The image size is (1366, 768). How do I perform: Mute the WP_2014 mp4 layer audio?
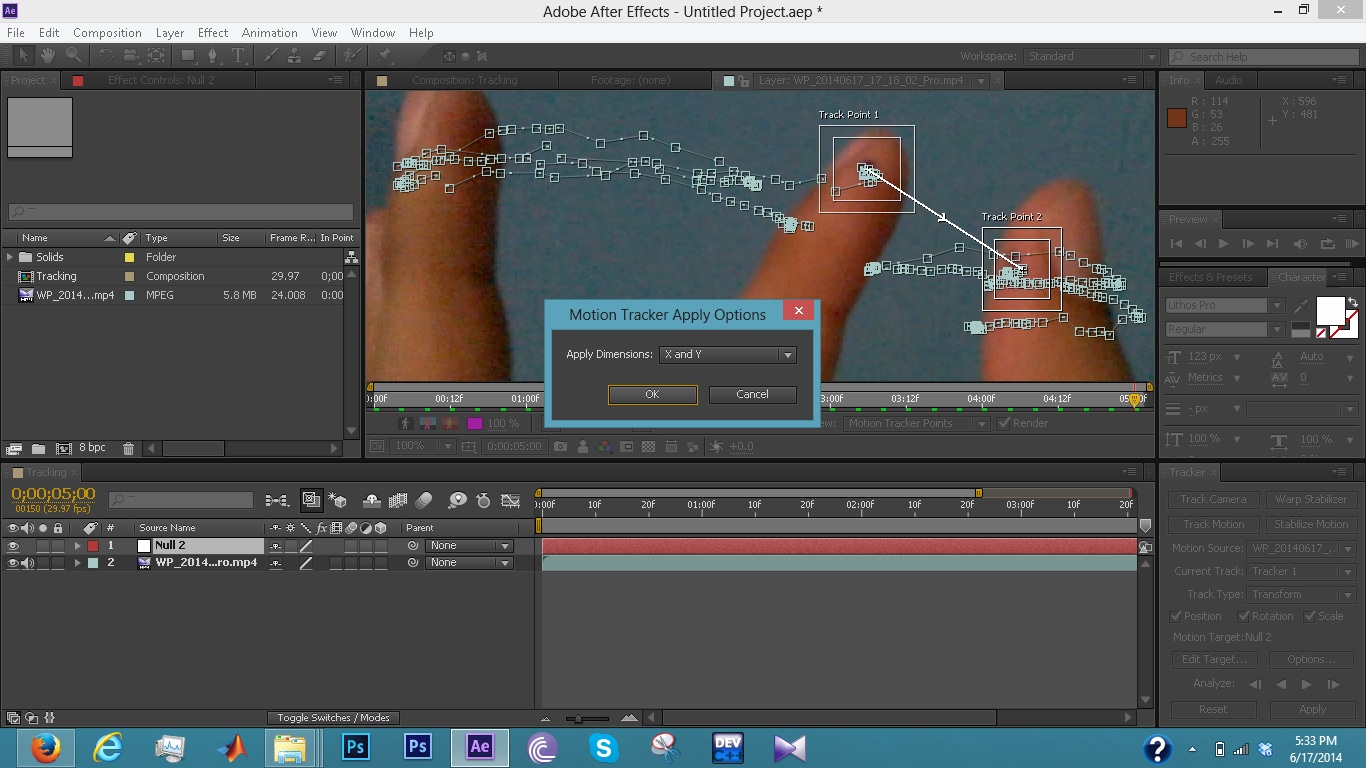pos(27,563)
